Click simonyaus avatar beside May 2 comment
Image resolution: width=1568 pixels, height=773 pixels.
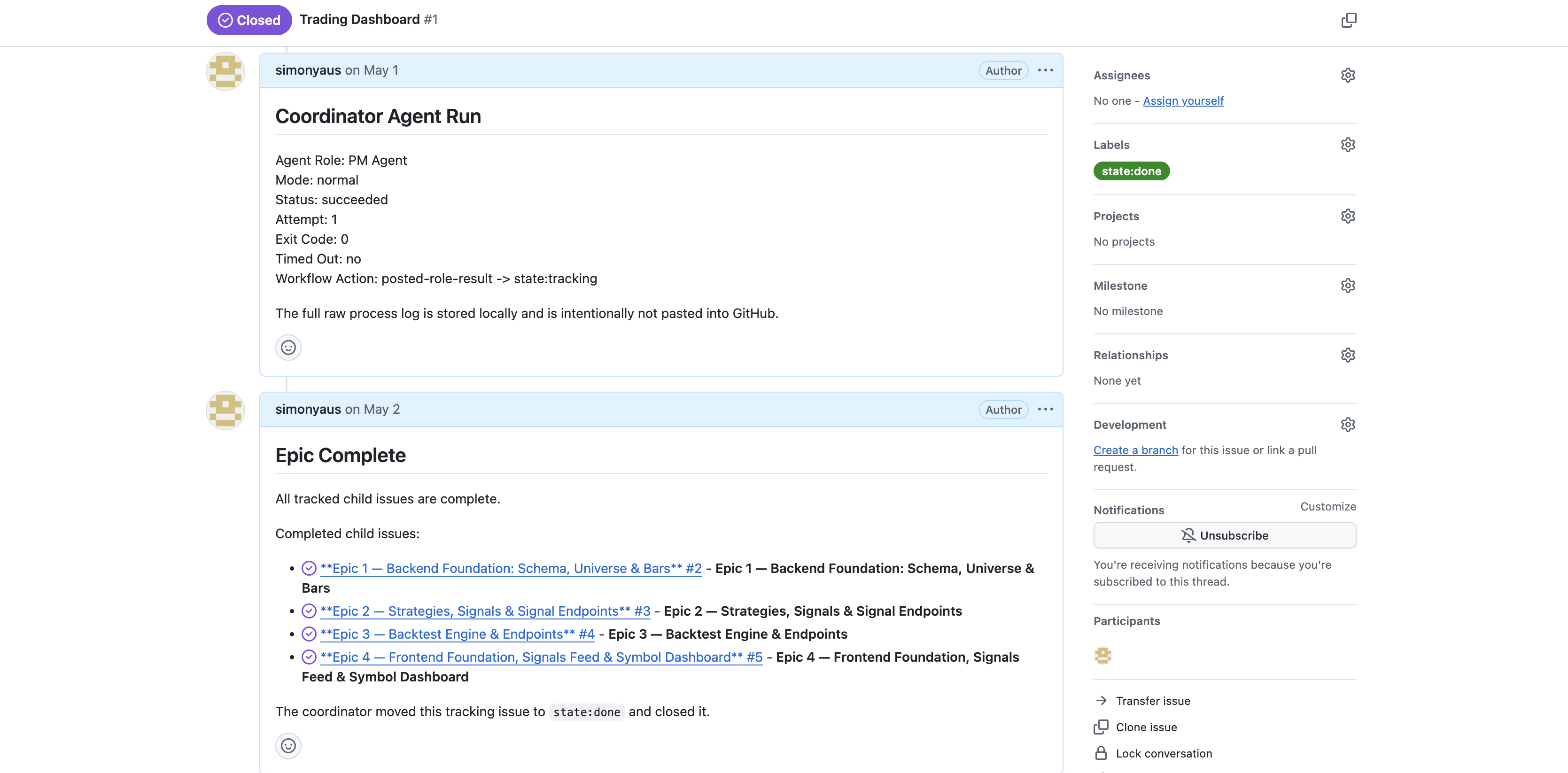pos(225,410)
